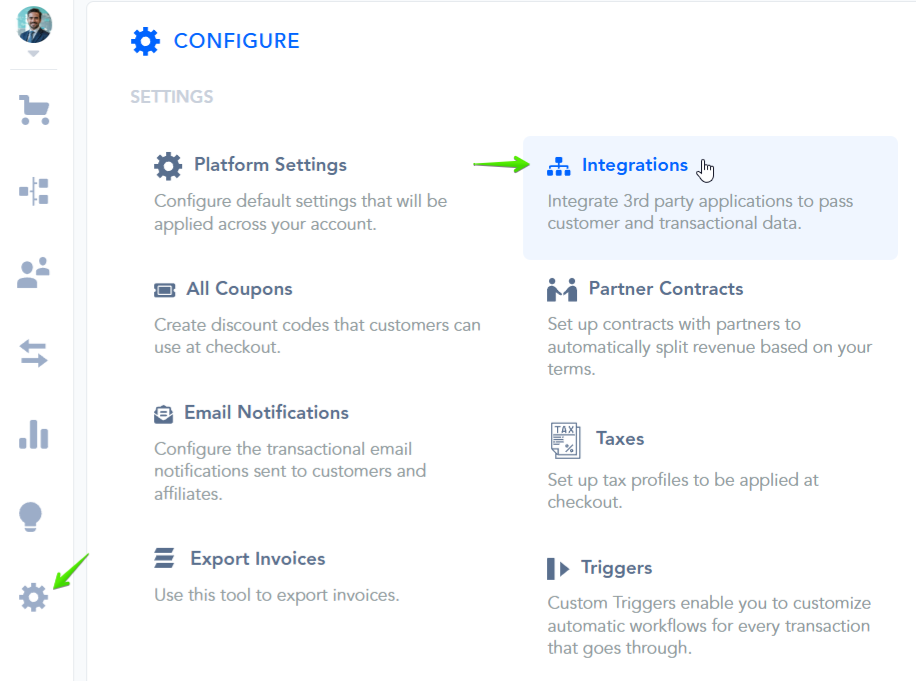Open the customers people sidebar icon
The width and height of the screenshot is (916, 681).
34,272
